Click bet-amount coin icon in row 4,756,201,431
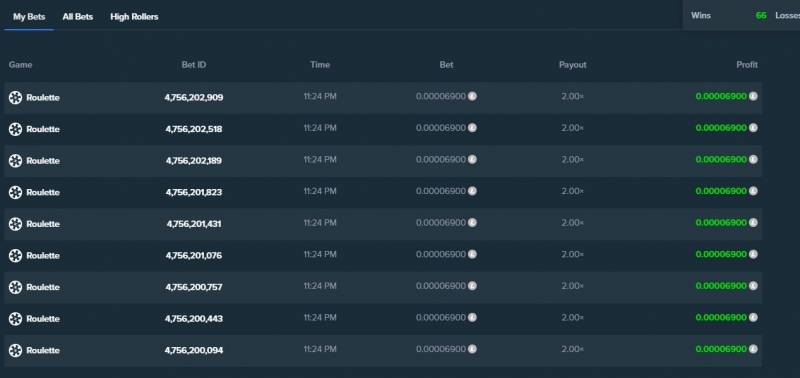The height and width of the screenshot is (378, 800). (472, 222)
